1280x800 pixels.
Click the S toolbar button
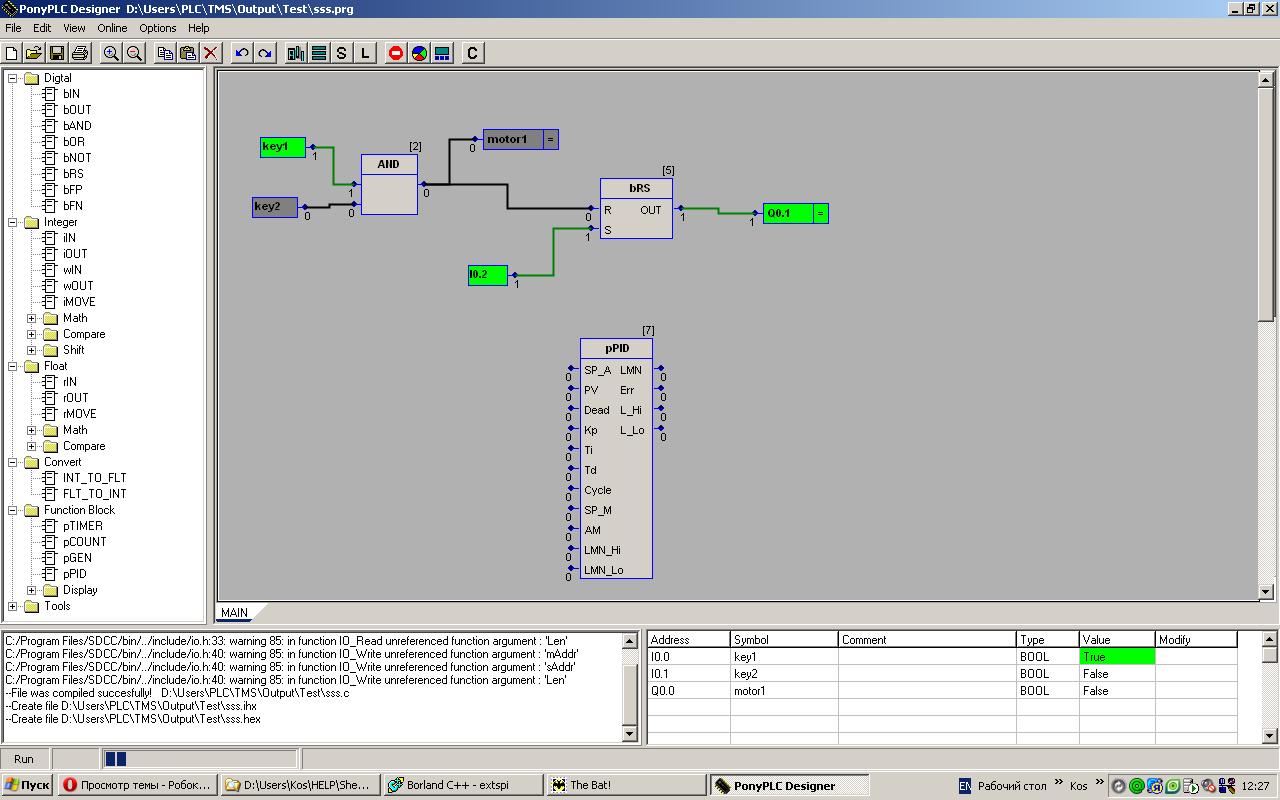342,53
